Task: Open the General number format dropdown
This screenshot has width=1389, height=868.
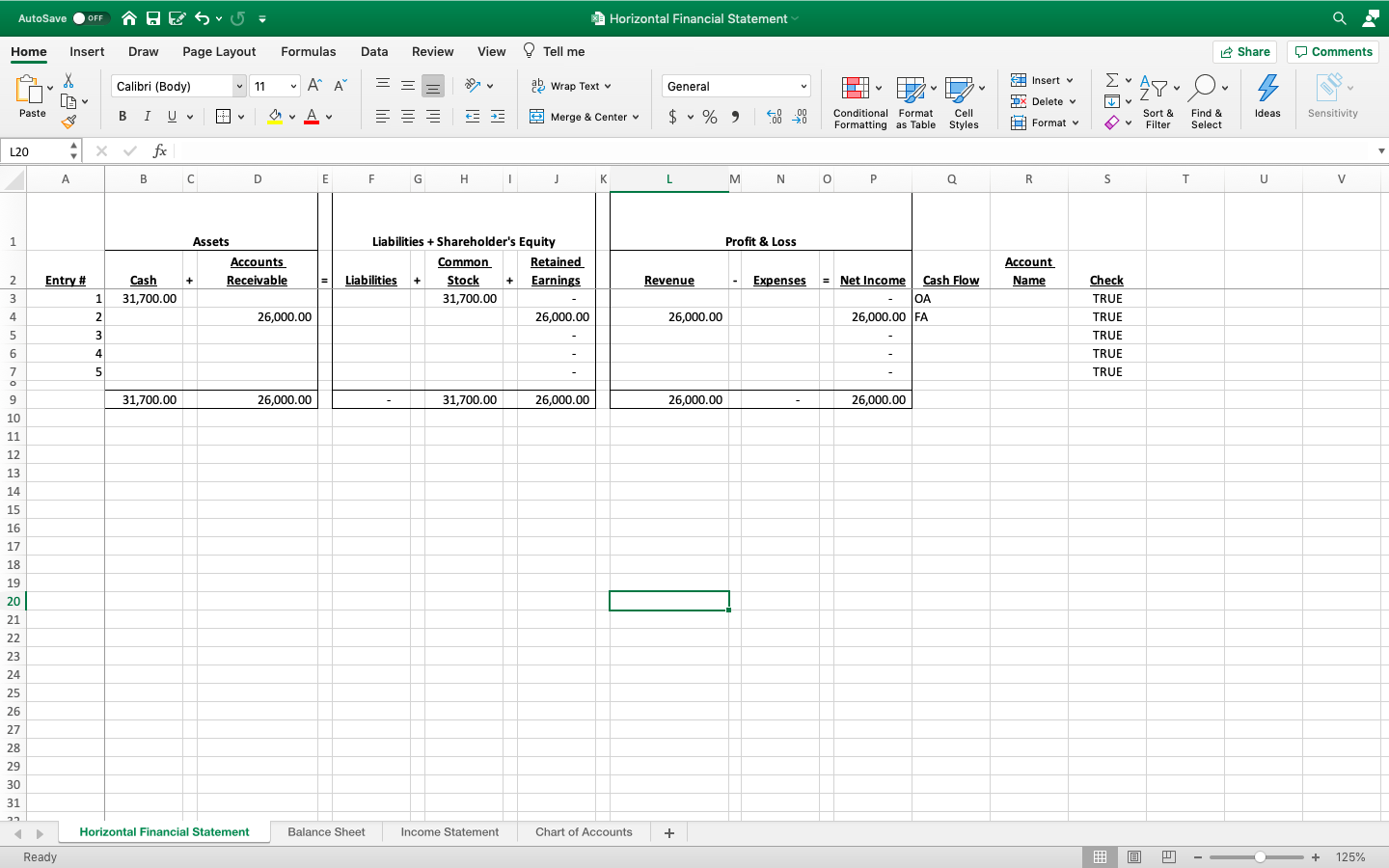Action: [x=803, y=86]
